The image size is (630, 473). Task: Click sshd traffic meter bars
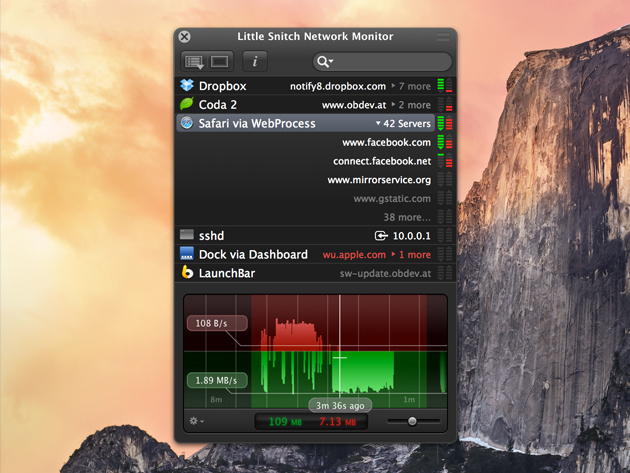coord(445,235)
